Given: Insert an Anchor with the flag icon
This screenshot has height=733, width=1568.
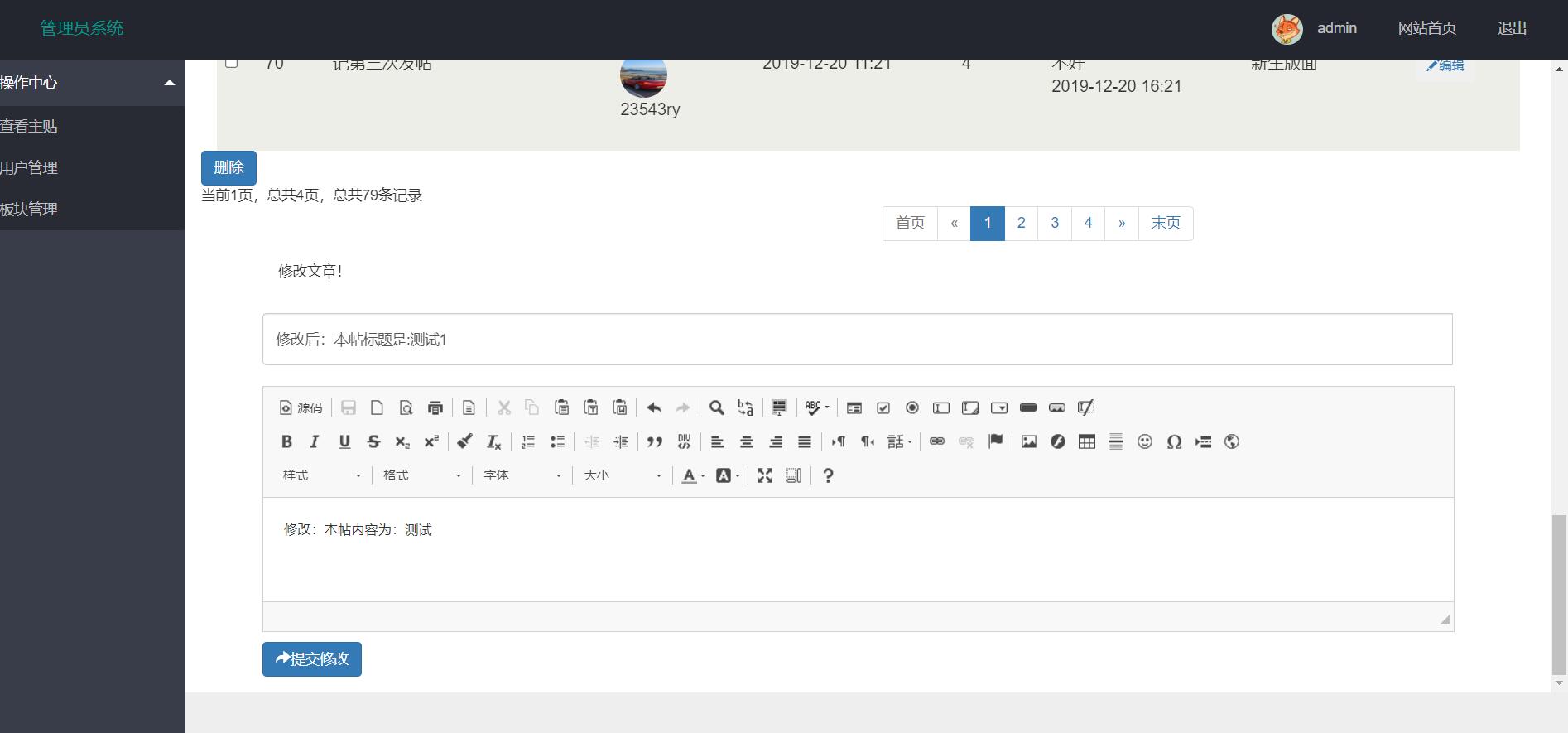Looking at the screenshot, I should (995, 441).
